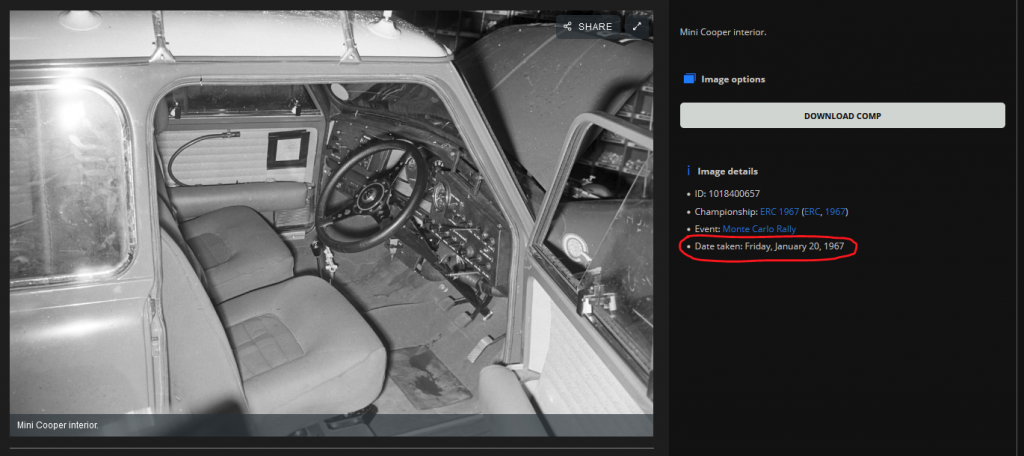The width and height of the screenshot is (1024, 456).
Task: Click the Championship label in details
Action: [x=726, y=211]
